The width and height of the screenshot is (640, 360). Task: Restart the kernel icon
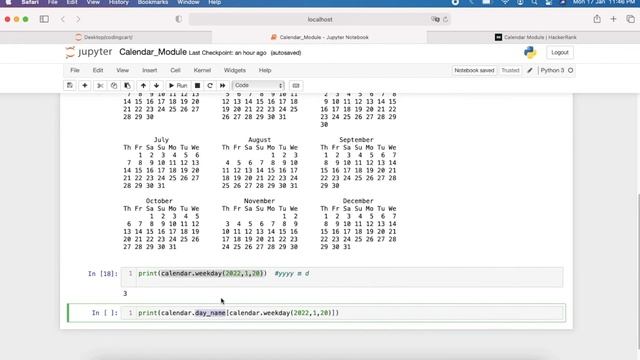(210, 86)
